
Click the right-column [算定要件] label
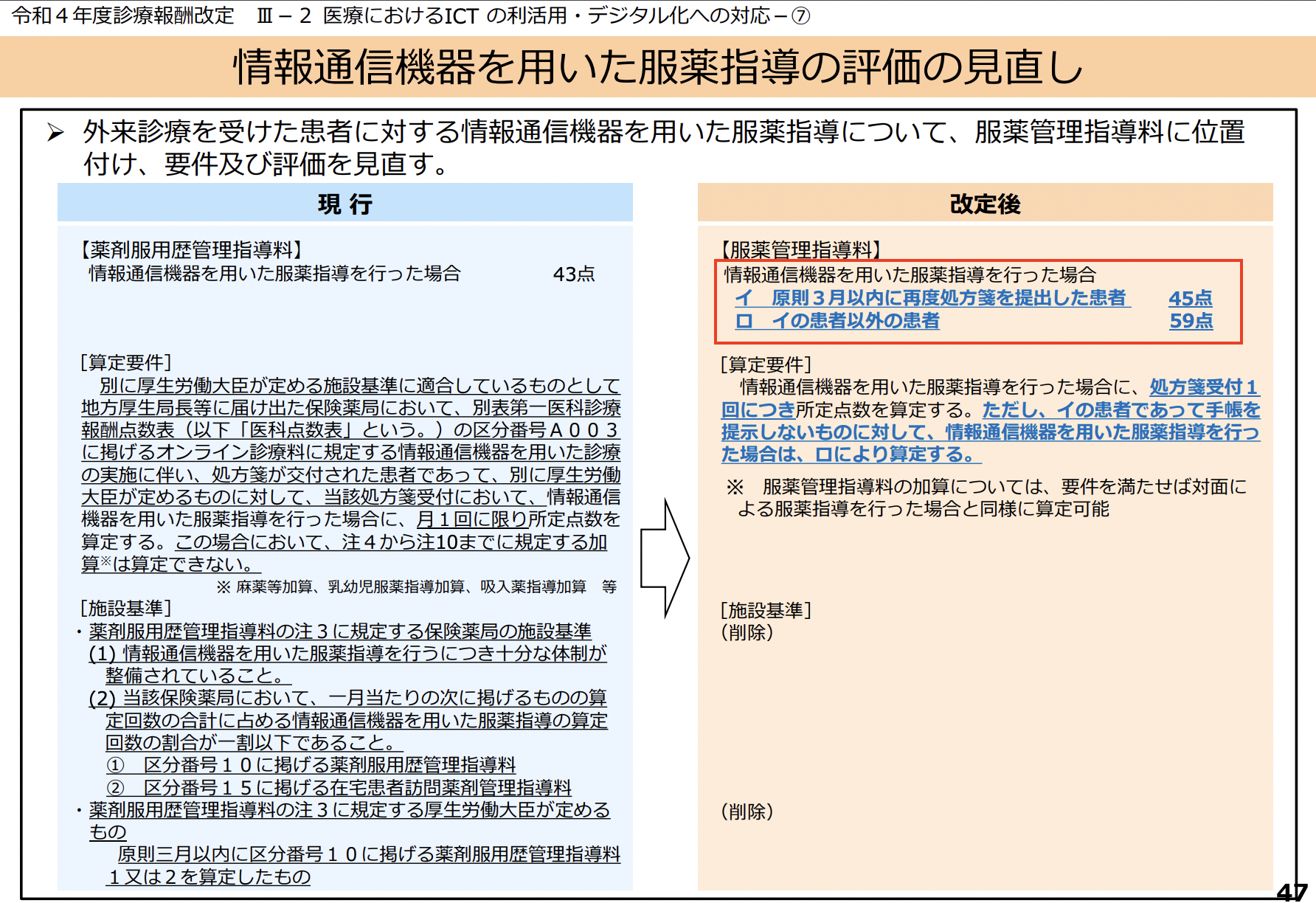[766, 364]
